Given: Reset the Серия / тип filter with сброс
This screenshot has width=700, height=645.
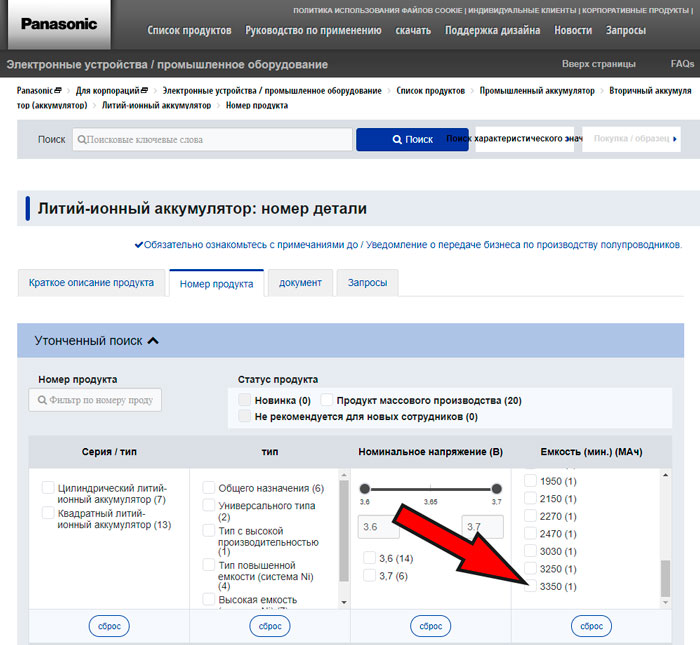Looking at the screenshot, I should tap(109, 626).
